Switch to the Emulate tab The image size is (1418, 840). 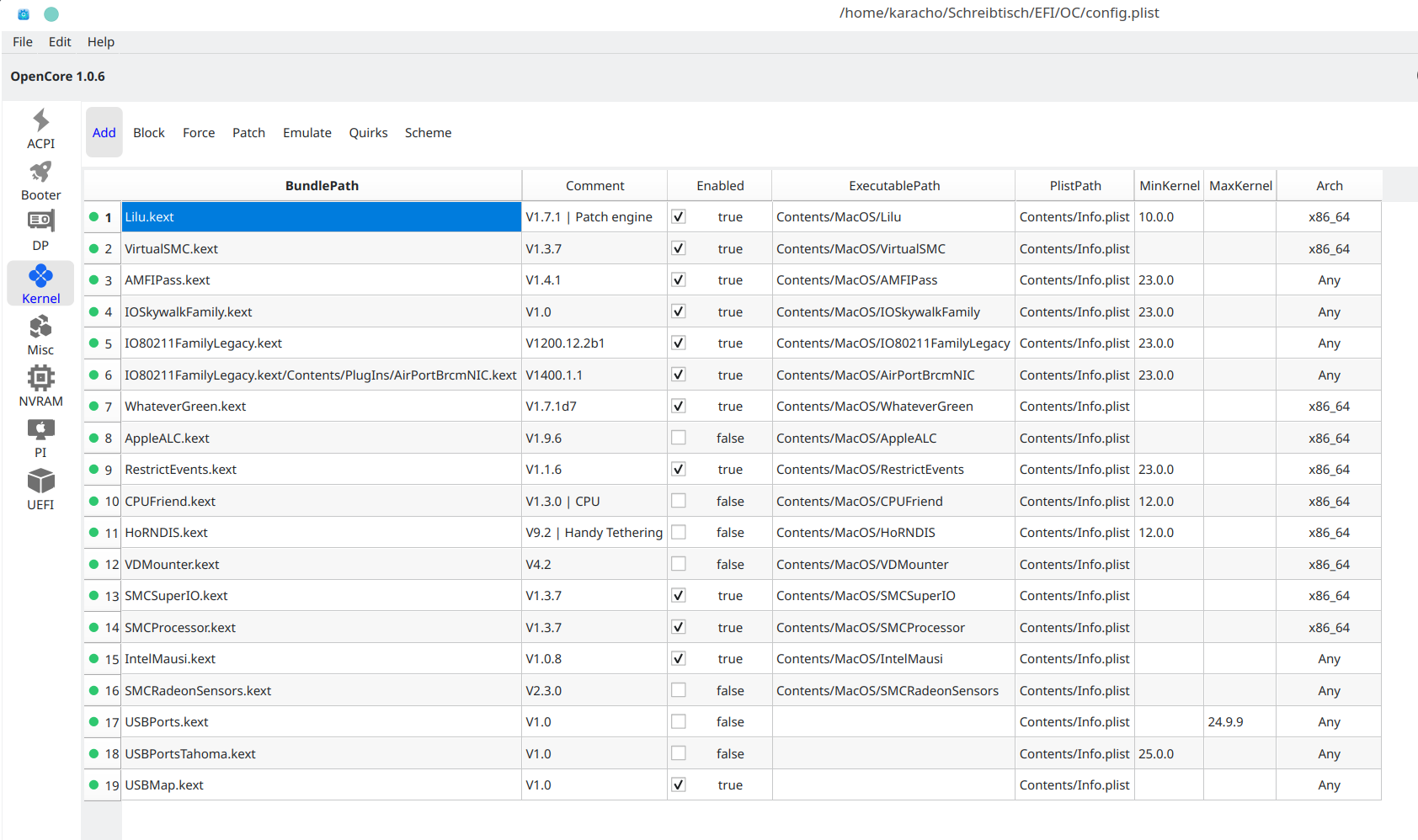point(307,133)
